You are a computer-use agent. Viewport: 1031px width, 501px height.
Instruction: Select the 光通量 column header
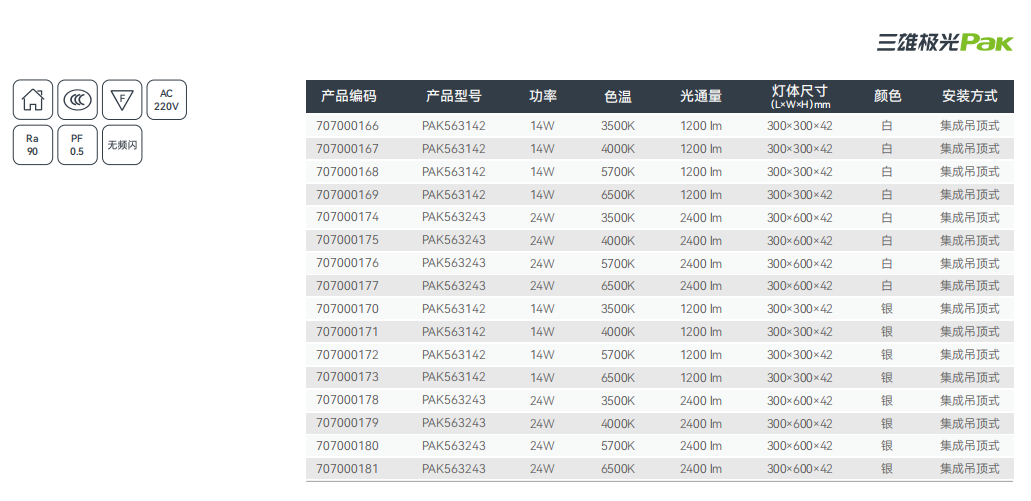point(700,97)
